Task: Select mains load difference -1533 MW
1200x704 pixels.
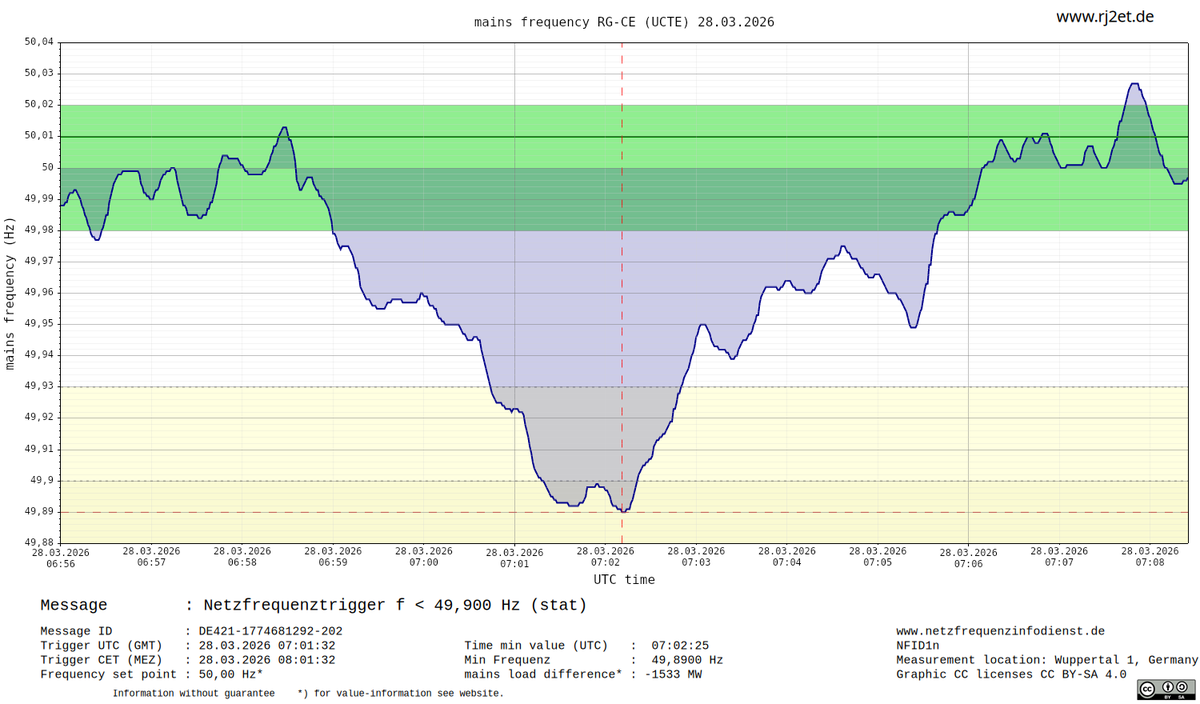Action: click(673, 674)
